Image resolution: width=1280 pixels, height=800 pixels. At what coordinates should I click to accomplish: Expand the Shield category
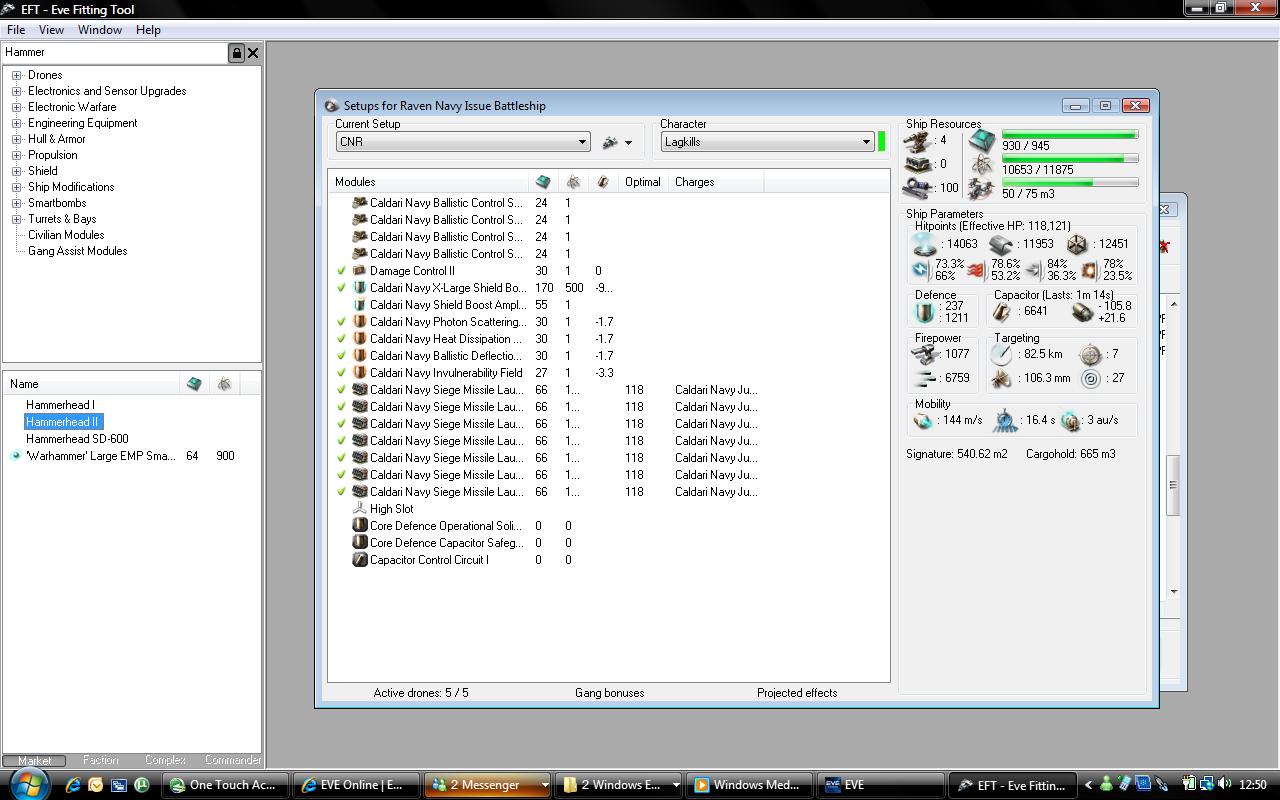pos(16,171)
